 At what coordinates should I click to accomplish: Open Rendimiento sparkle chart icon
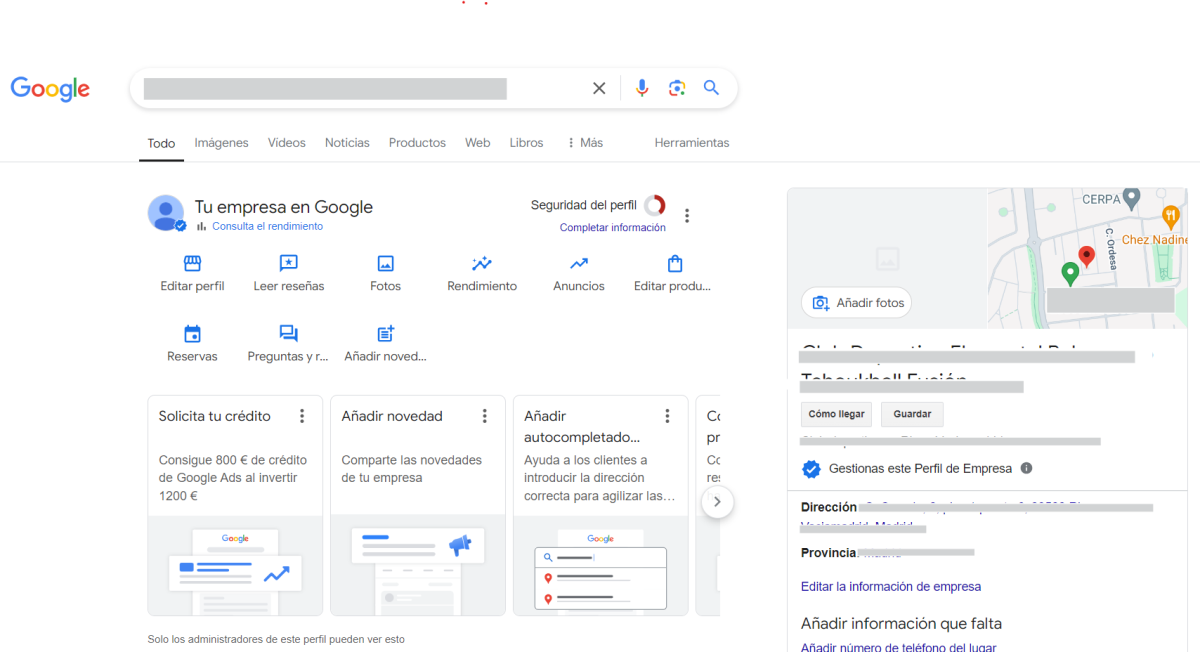click(482, 264)
